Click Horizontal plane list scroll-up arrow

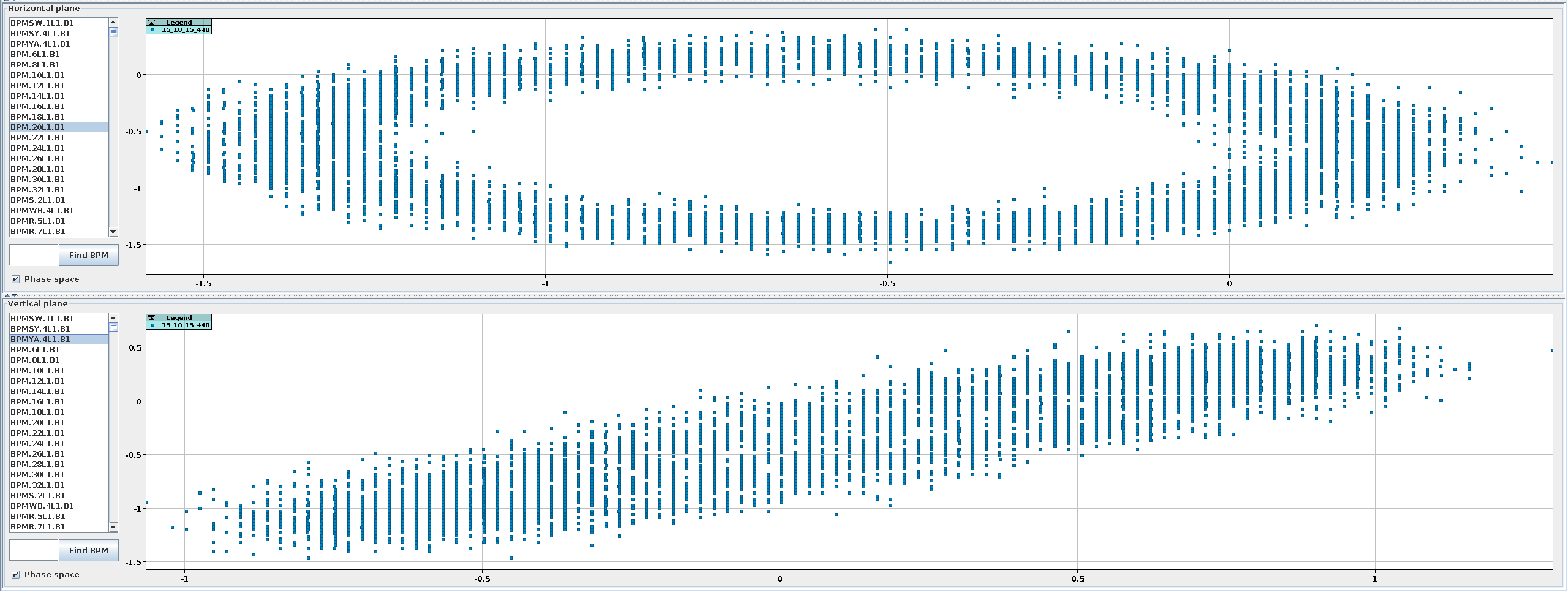point(113,22)
